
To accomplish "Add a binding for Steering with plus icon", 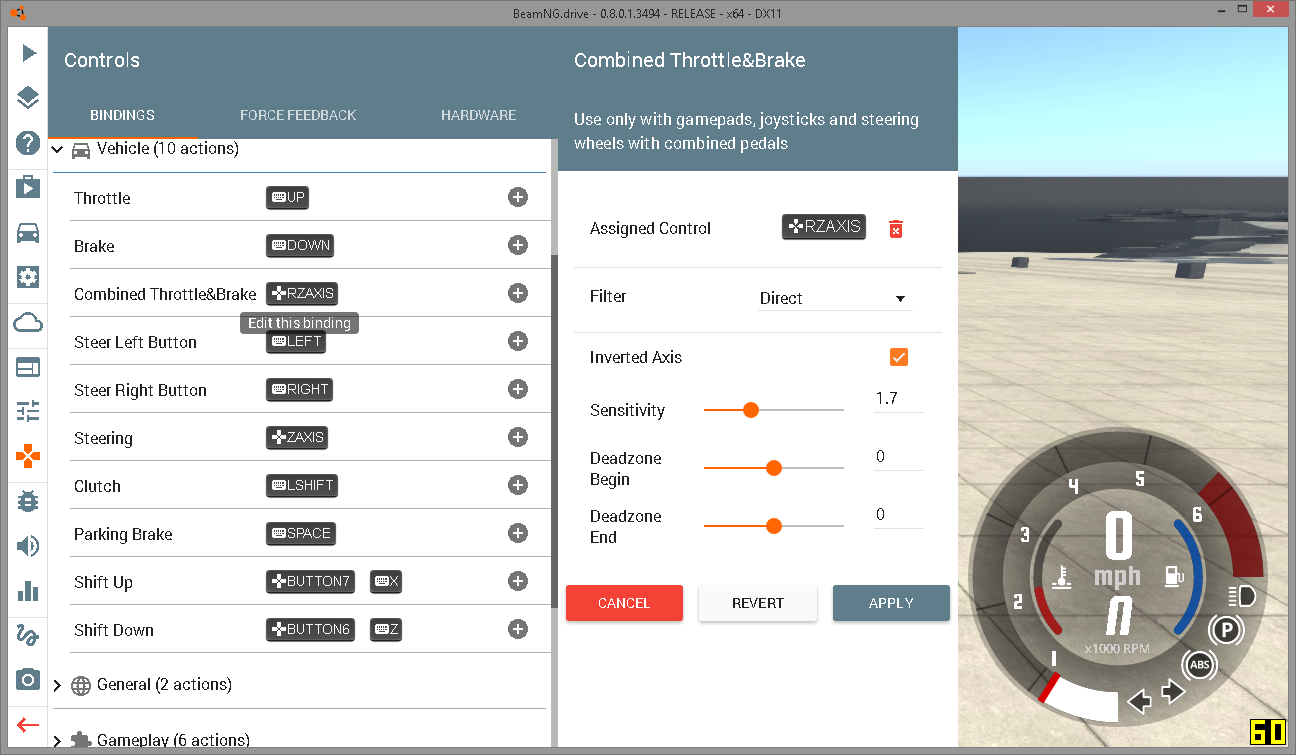I will tap(518, 437).
